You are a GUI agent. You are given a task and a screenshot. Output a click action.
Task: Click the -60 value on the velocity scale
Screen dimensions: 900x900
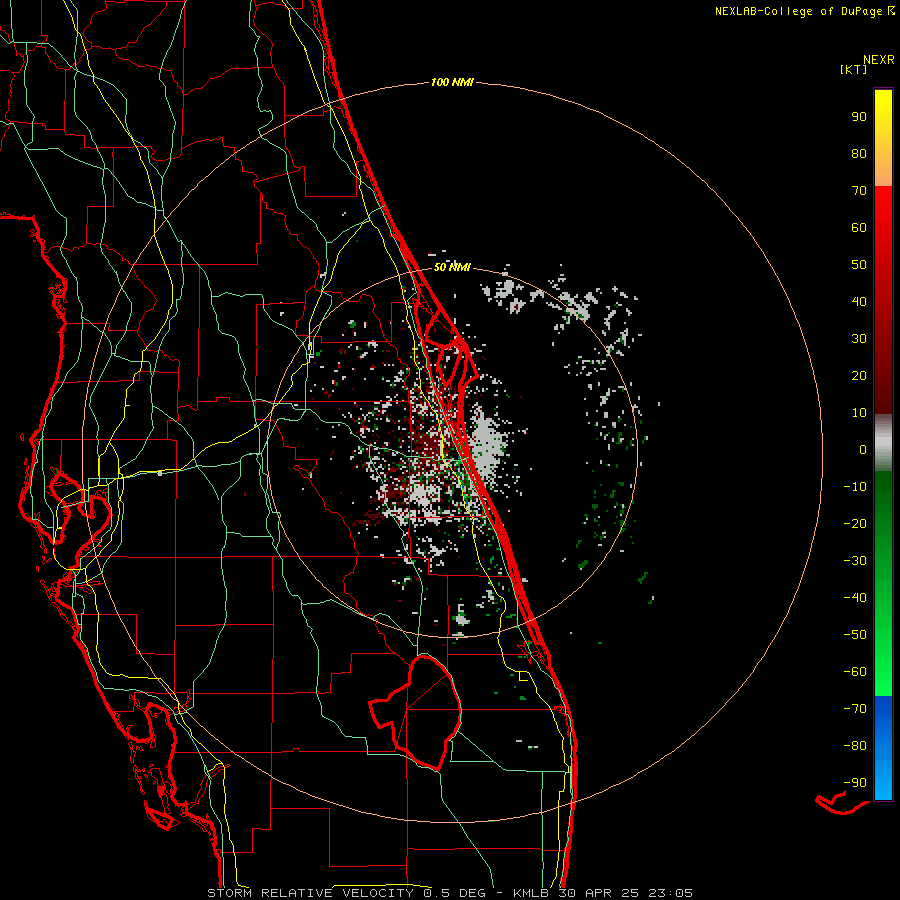point(855,672)
